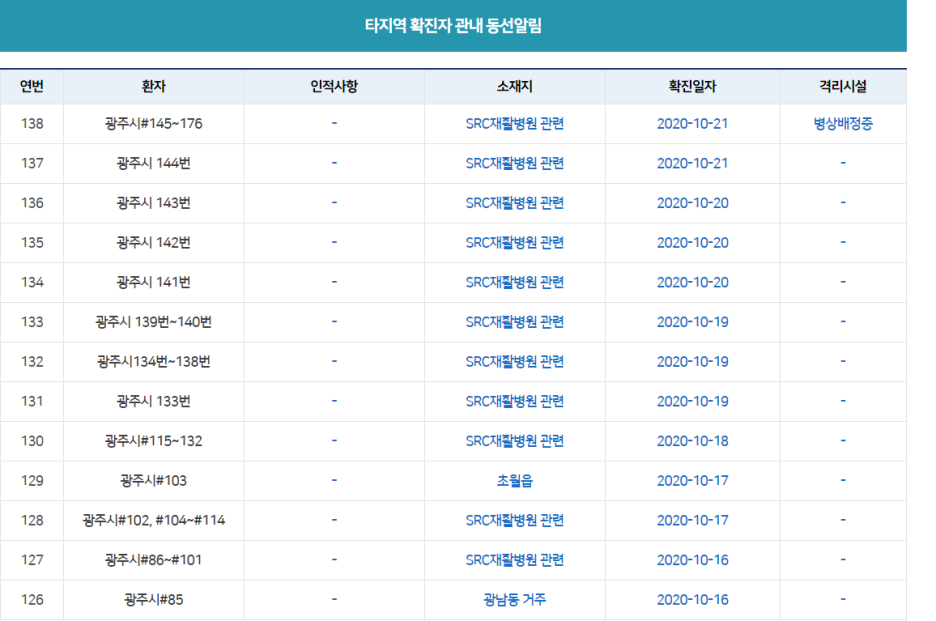Viewport: 936px width, 621px height.
Task: Select patient cell 광주시#103
Action: [x=153, y=481]
